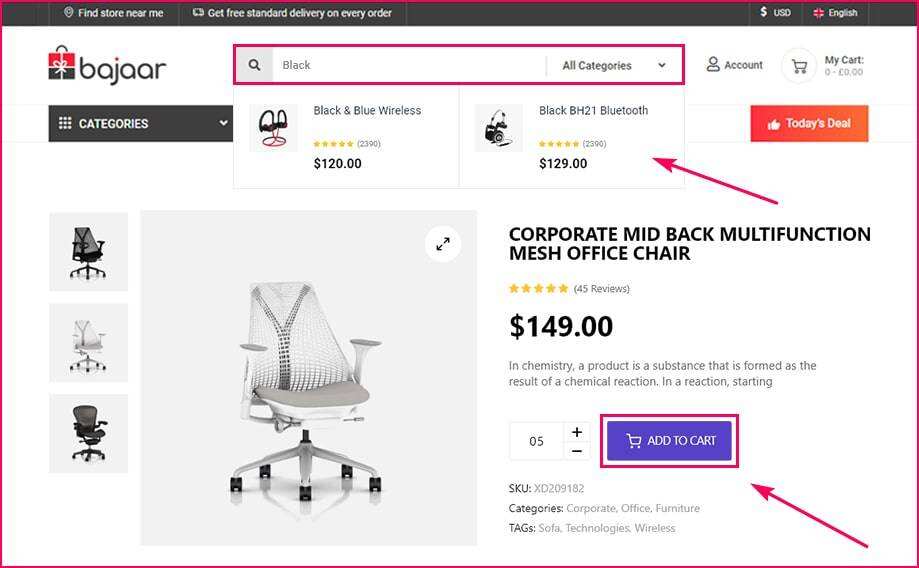Click the Today's Deal button
The height and width of the screenshot is (568, 919).
(x=809, y=124)
